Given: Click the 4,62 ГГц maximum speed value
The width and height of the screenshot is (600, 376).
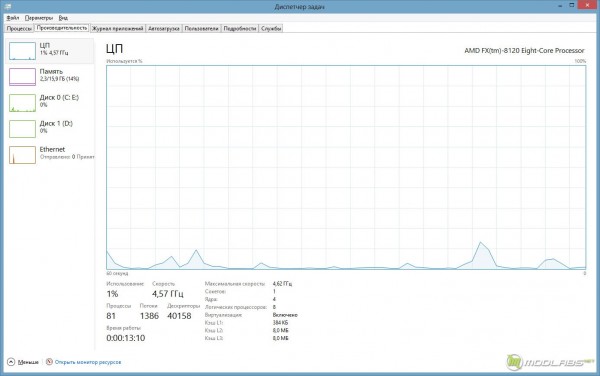Looking at the screenshot, I should coord(282,284).
